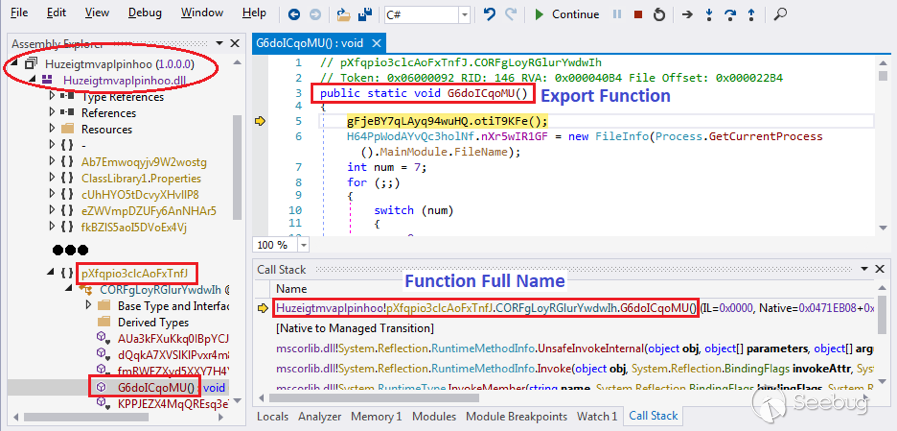Open the Window menu

(201, 13)
